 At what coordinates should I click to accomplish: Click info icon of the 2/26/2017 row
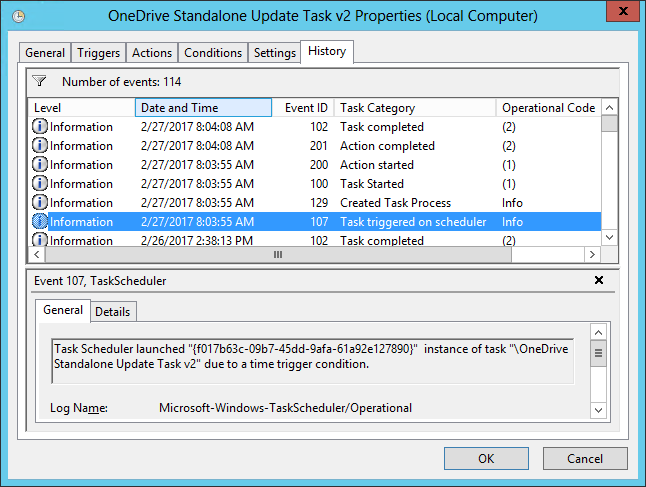pos(40,240)
